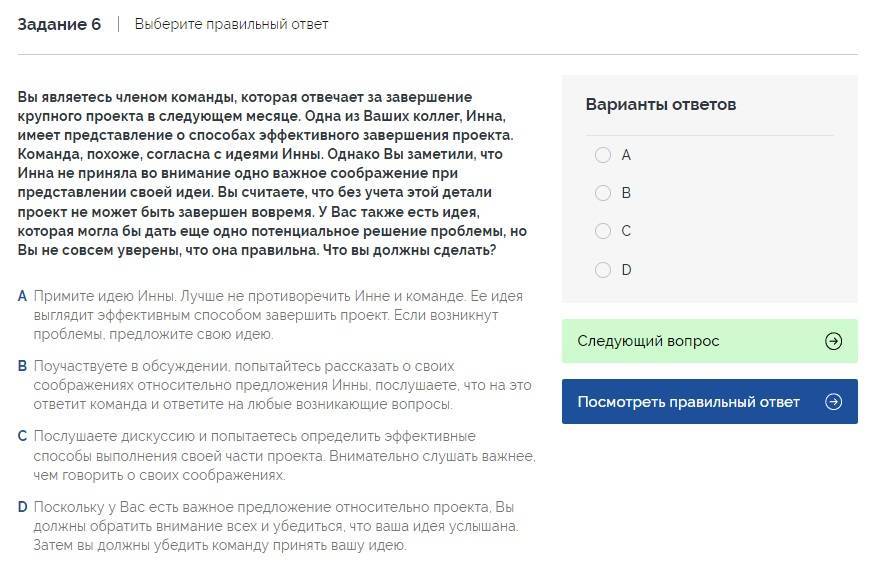Click blue letter B marker beside second answer
874x577 pixels.
coord(22,366)
